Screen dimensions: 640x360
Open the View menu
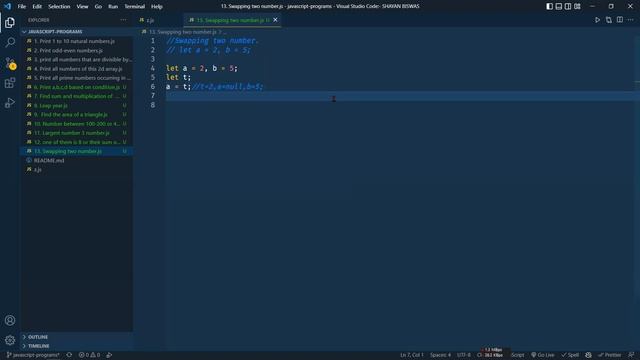pos(82,6)
